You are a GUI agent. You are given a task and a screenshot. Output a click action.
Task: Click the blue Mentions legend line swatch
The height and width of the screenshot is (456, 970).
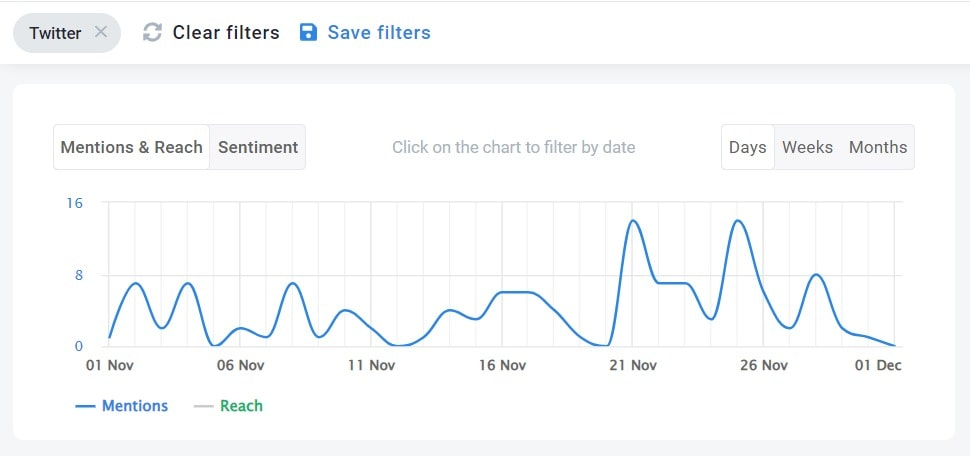point(85,407)
